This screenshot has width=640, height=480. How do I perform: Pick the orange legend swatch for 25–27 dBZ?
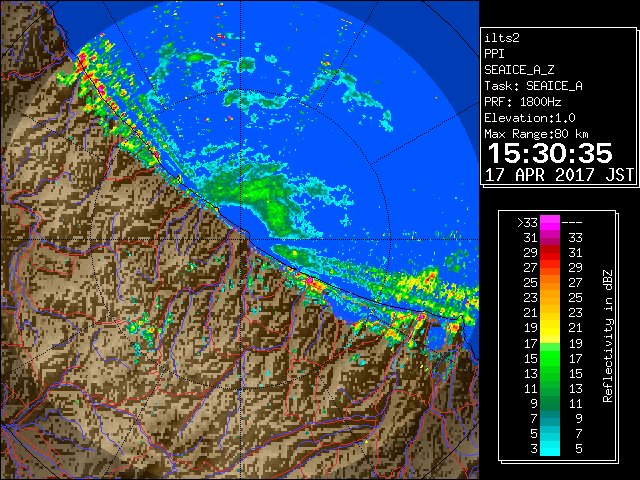[550, 282]
